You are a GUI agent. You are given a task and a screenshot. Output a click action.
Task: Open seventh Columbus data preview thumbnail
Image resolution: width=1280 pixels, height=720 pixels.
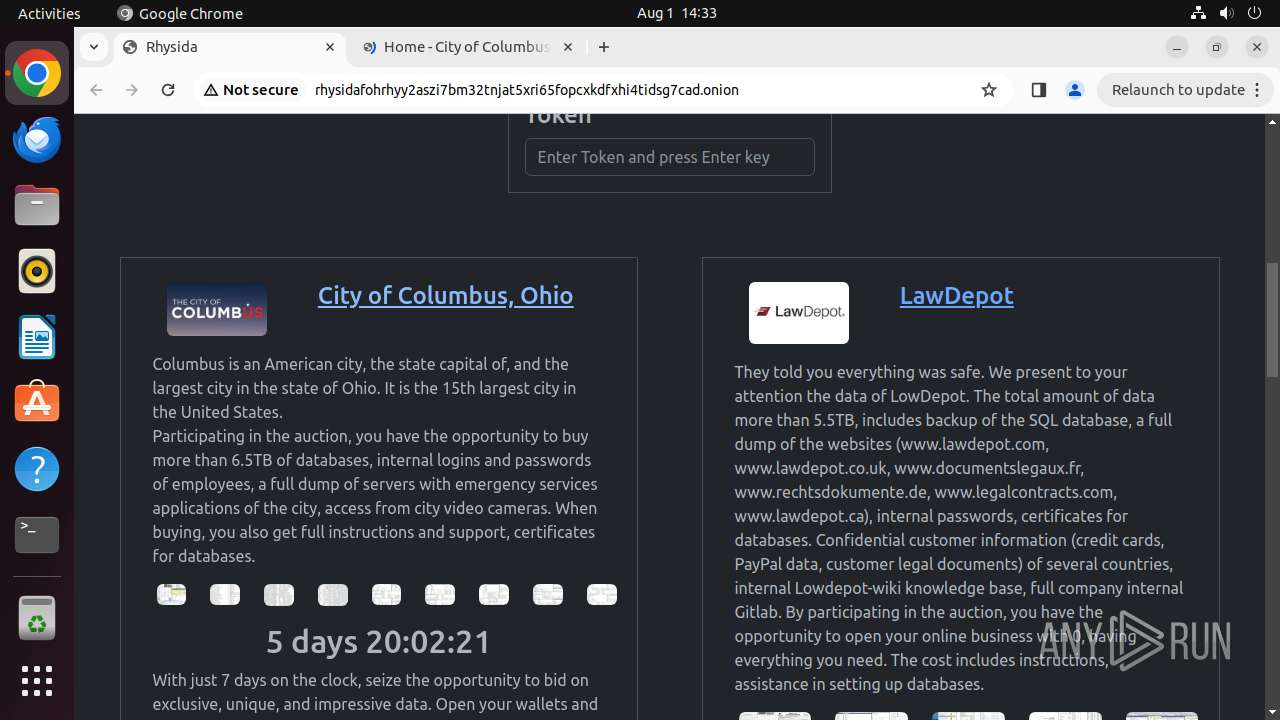[x=494, y=595]
